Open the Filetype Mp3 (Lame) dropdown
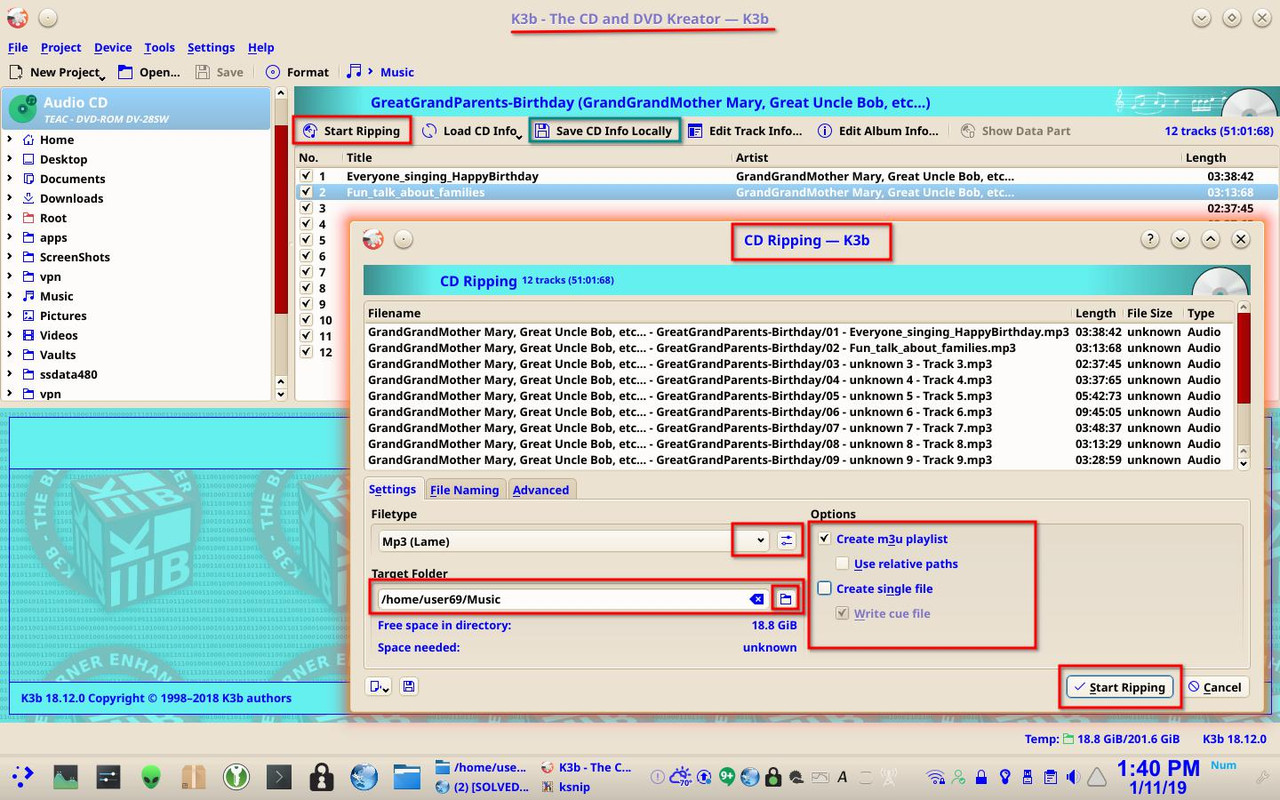 tap(574, 541)
